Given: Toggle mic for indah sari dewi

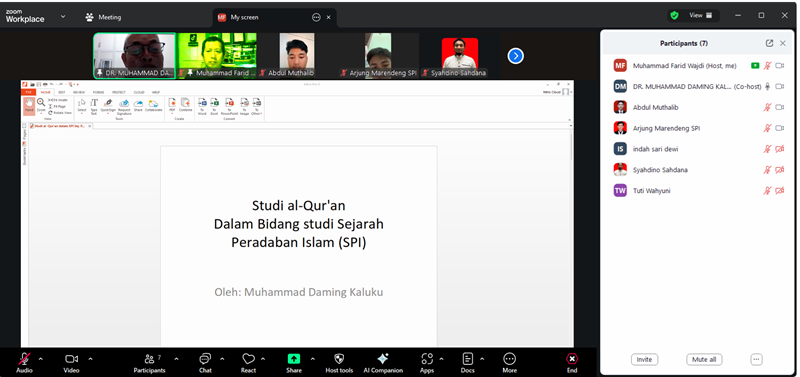Looking at the screenshot, I should click(x=767, y=149).
